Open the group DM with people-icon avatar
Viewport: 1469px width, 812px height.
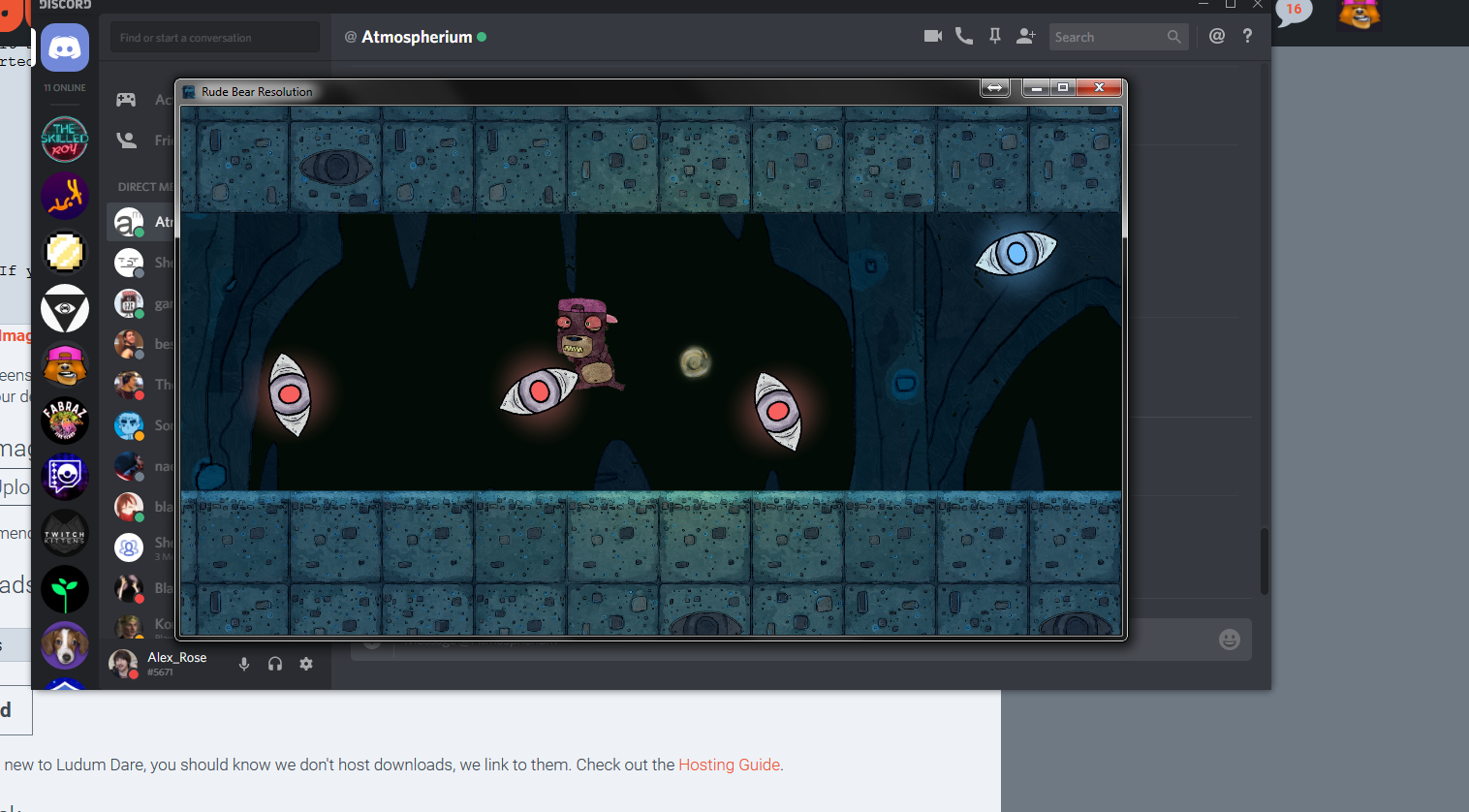tap(129, 547)
